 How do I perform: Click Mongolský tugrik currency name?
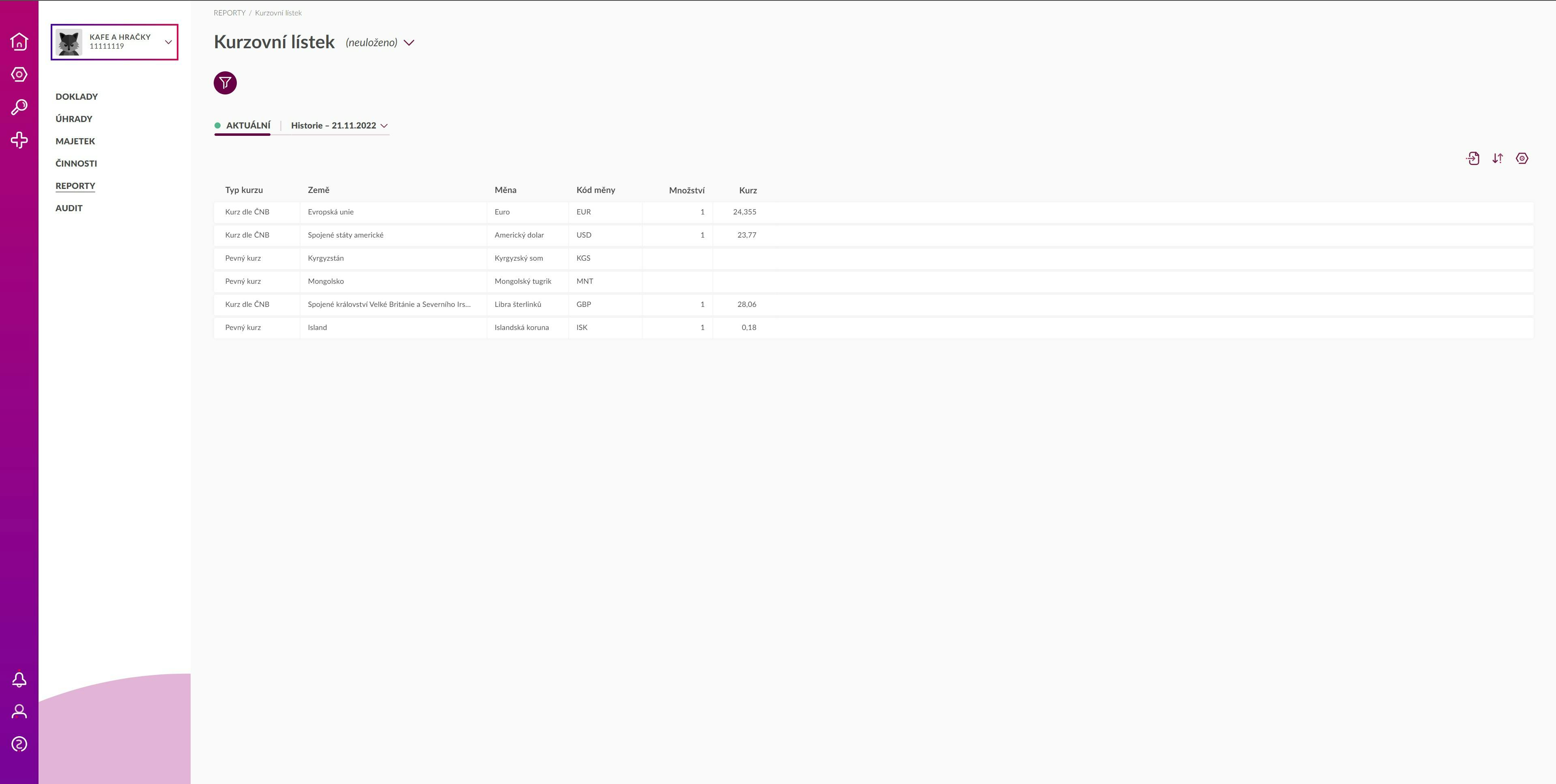(x=522, y=281)
